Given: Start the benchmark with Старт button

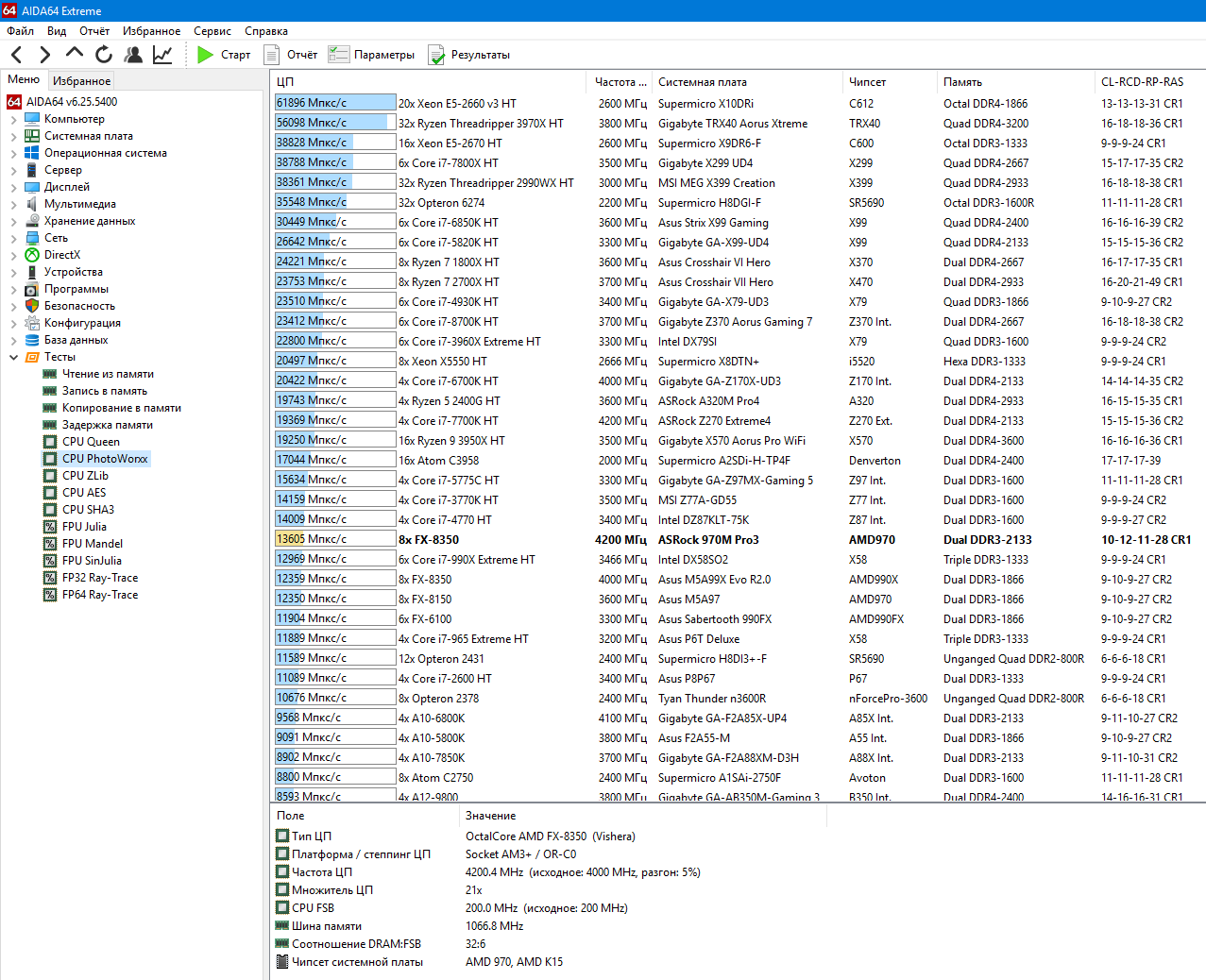Looking at the screenshot, I should [224, 55].
